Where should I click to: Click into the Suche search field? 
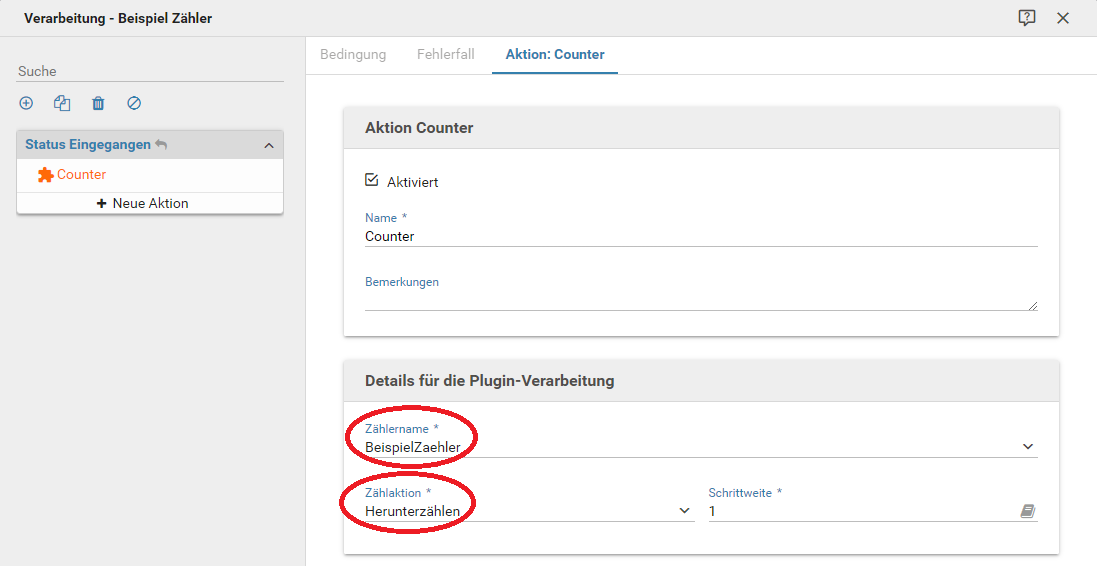tap(150, 72)
